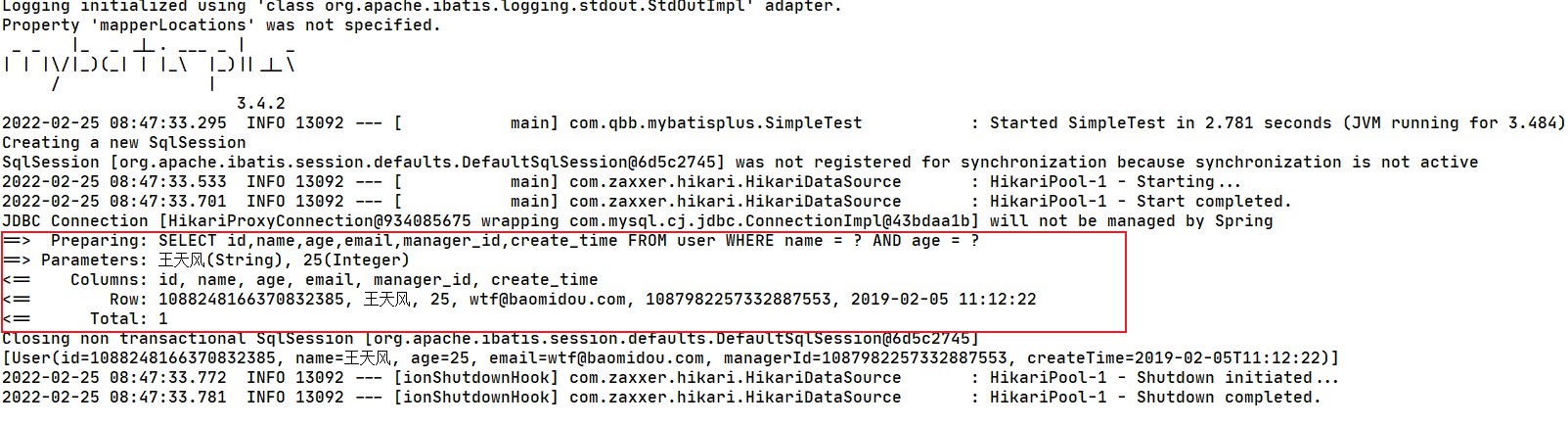
Task: Click the "Property 'mapperLocations' was not specified" line
Action: [221, 25]
